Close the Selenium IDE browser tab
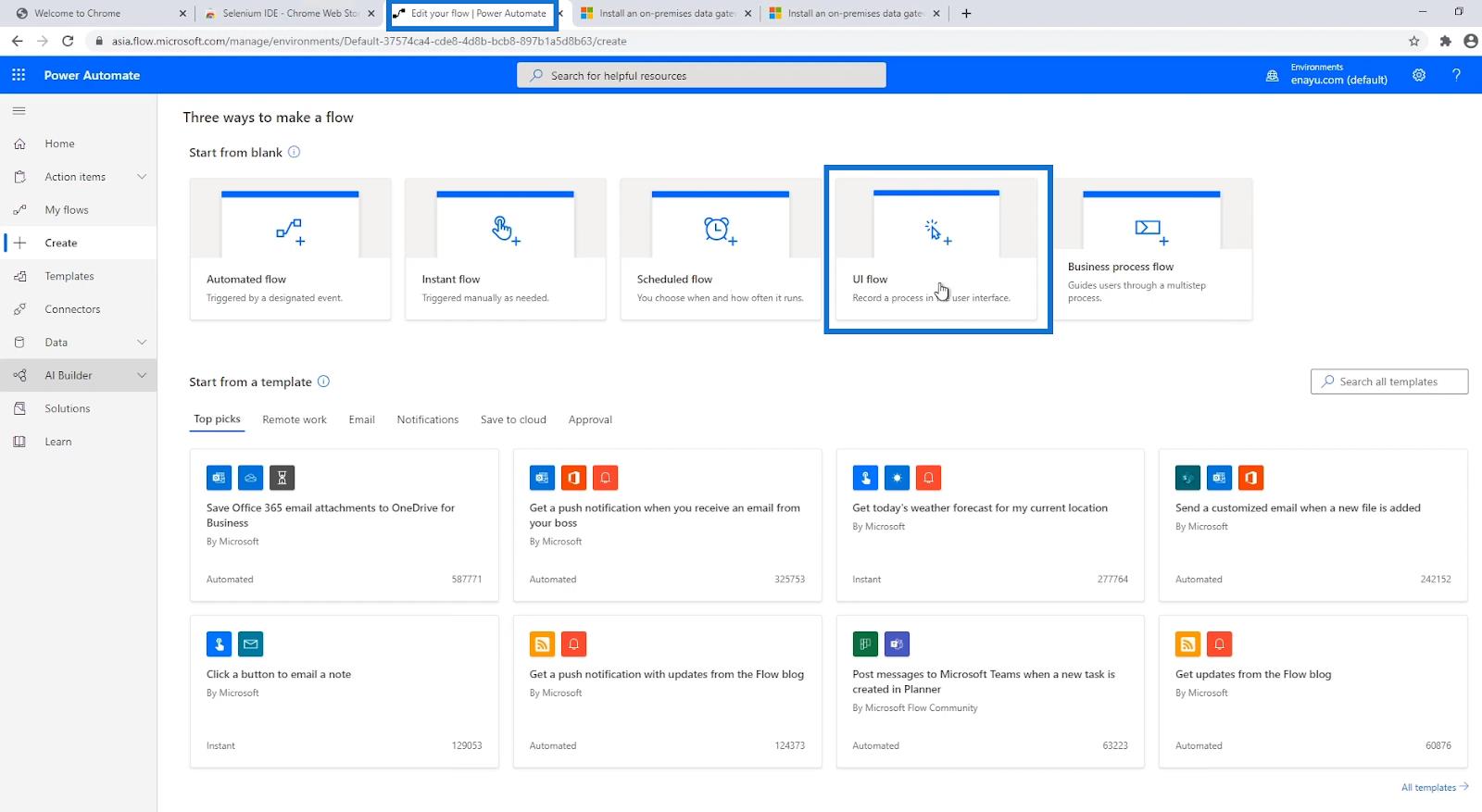The height and width of the screenshot is (812, 1482). pyautogui.click(x=371, y=13)
